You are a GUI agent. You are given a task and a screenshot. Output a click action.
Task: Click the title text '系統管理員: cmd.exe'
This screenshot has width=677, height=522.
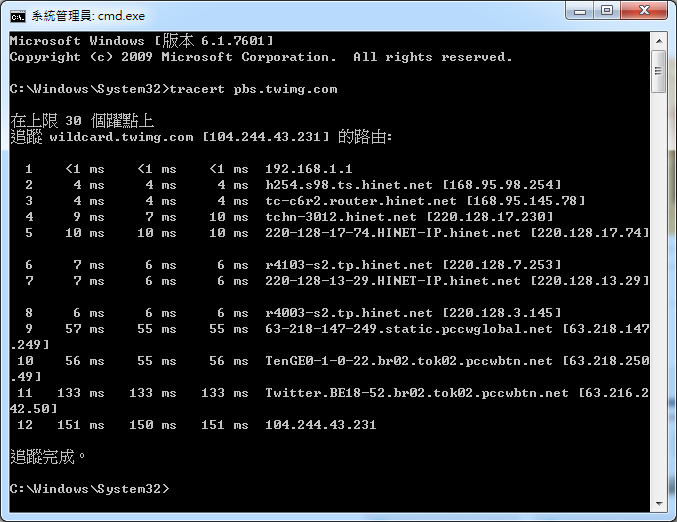coord(88,16)
